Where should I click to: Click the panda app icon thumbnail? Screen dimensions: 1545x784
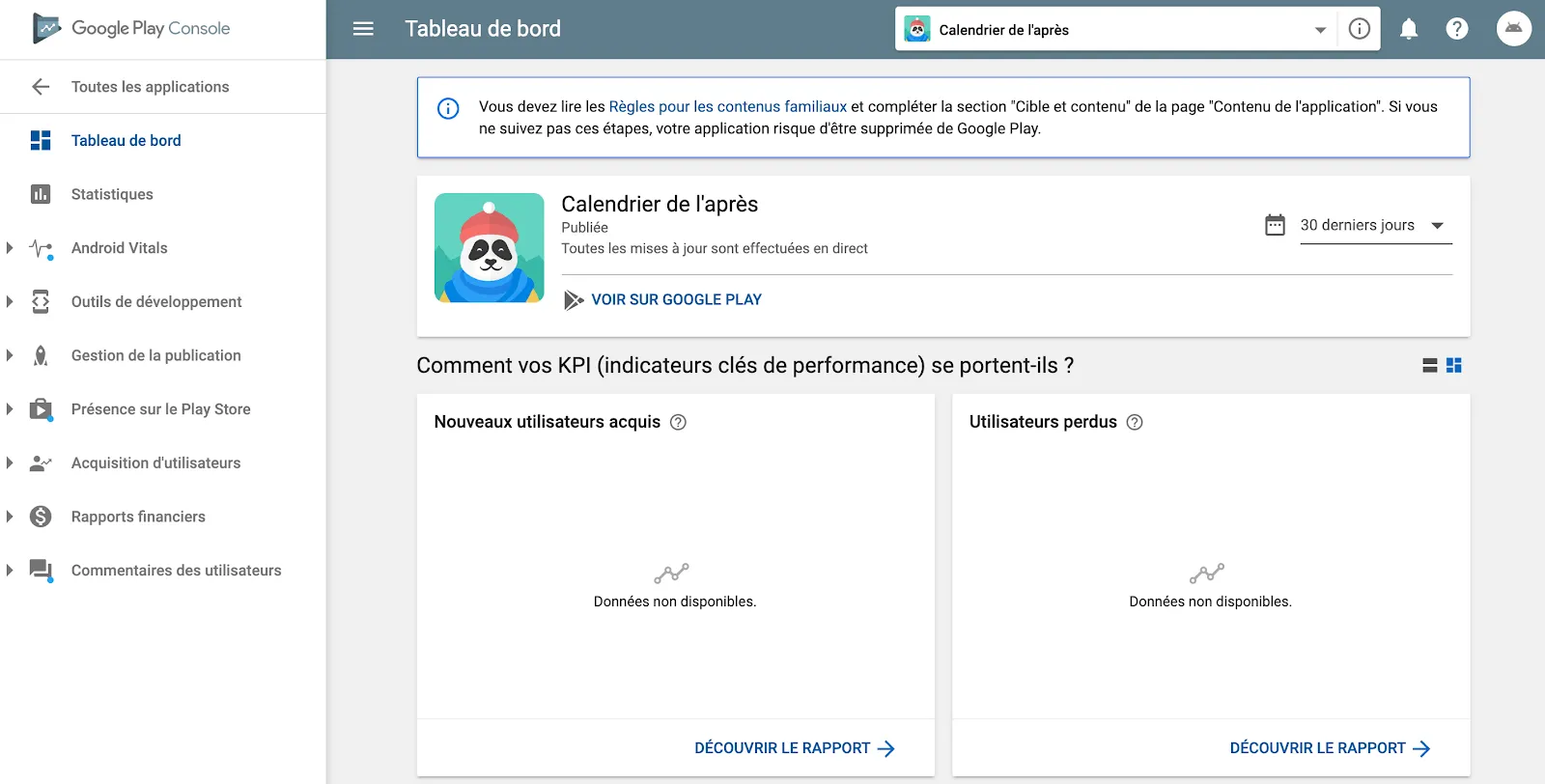point(490,248)
